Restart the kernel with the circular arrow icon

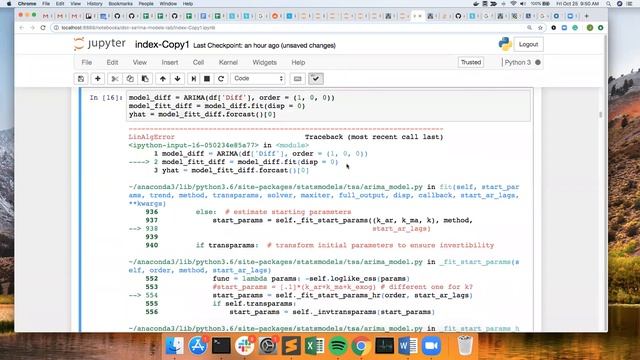221,79
